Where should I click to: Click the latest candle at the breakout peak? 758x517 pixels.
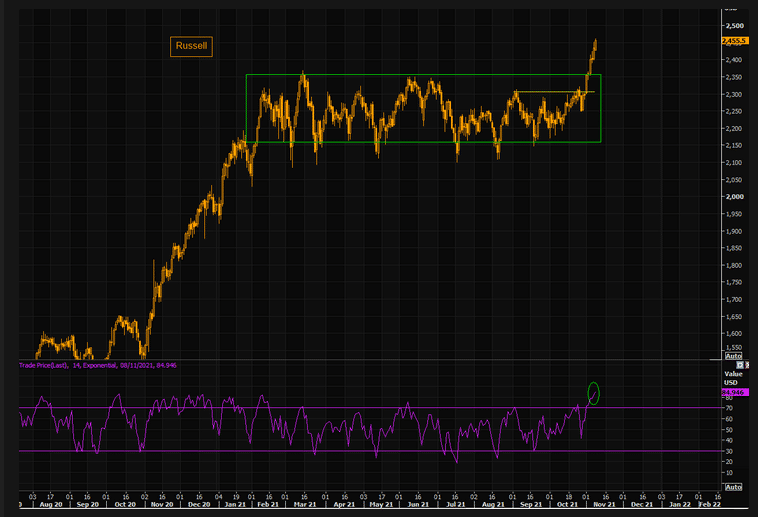point(595,44)
